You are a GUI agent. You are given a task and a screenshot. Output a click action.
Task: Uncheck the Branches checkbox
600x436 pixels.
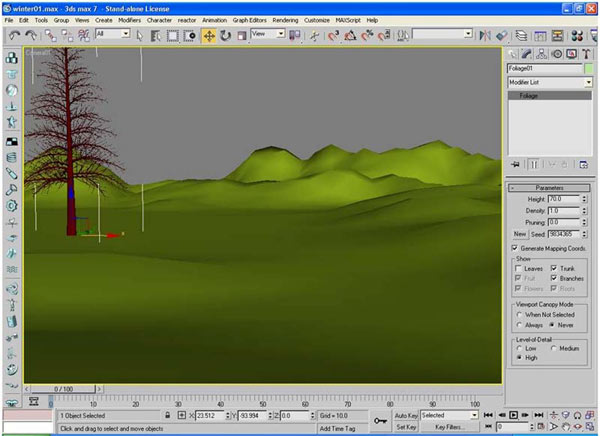pyautogui.click(x=554, y=278)
